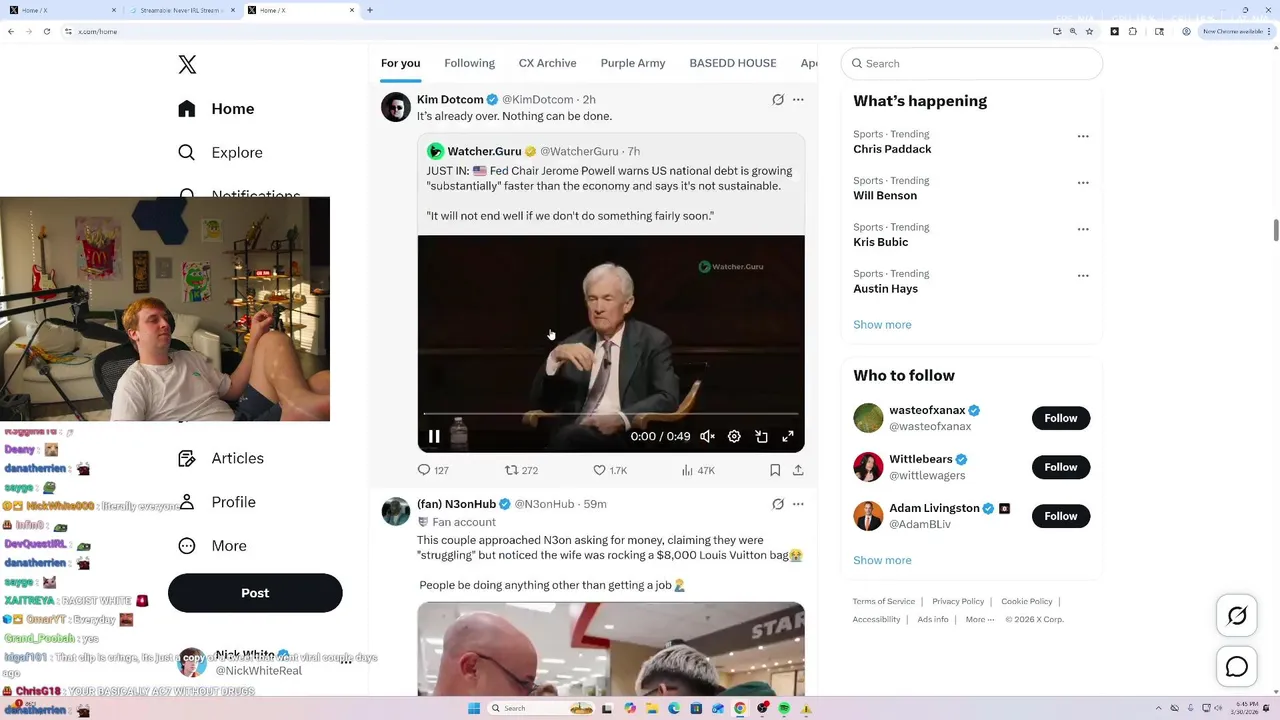Open trending topic Chris Paddack
This screenshot has width=1280, height=720.
pyautogui.click(x=892, y=149)
